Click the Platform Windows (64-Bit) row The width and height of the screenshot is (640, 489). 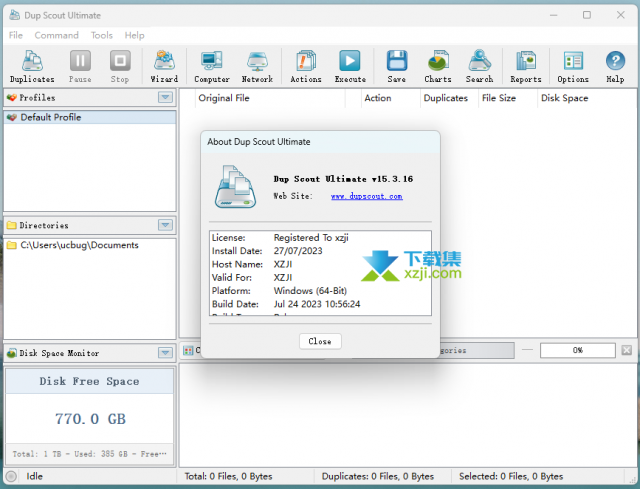[x=320, y=291]
